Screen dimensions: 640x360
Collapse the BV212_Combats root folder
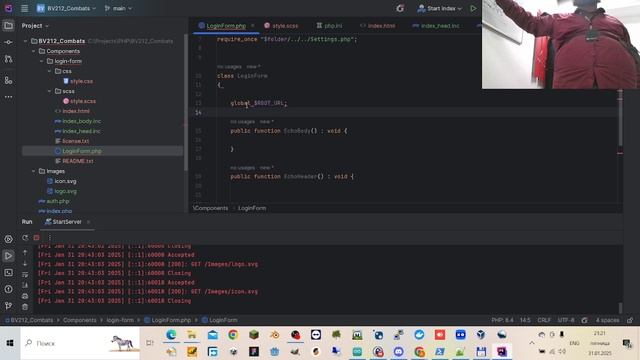click(26, 41)
